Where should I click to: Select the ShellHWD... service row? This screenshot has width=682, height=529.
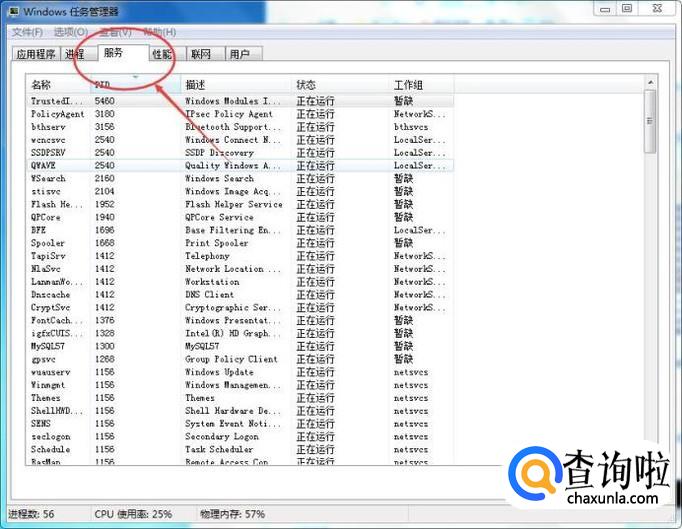[x=240, y=411]
